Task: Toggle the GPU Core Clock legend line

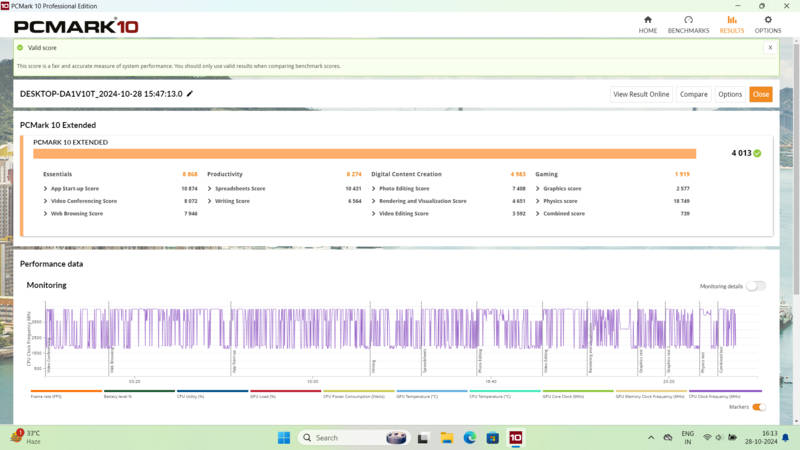Action: click(578, 393)
